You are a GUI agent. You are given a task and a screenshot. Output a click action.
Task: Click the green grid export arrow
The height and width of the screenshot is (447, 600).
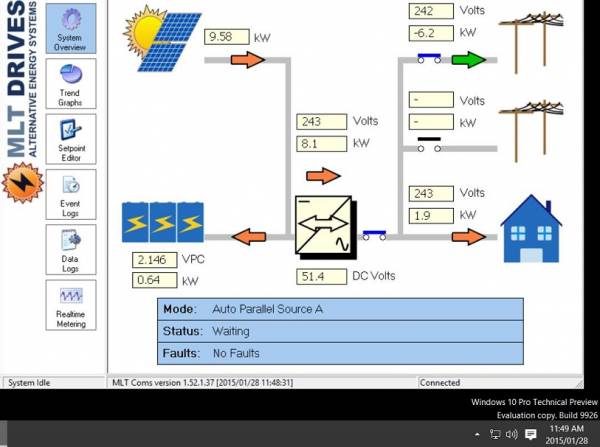[469, 60]
